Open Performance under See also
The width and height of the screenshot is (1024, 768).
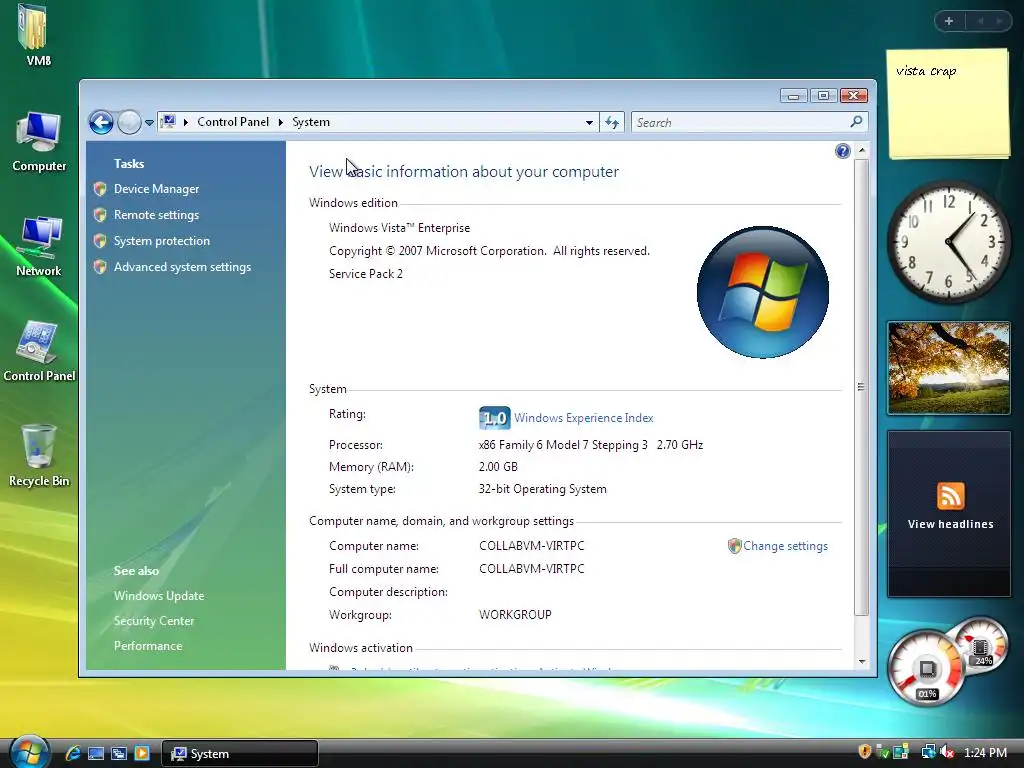(x=148, y=645)
